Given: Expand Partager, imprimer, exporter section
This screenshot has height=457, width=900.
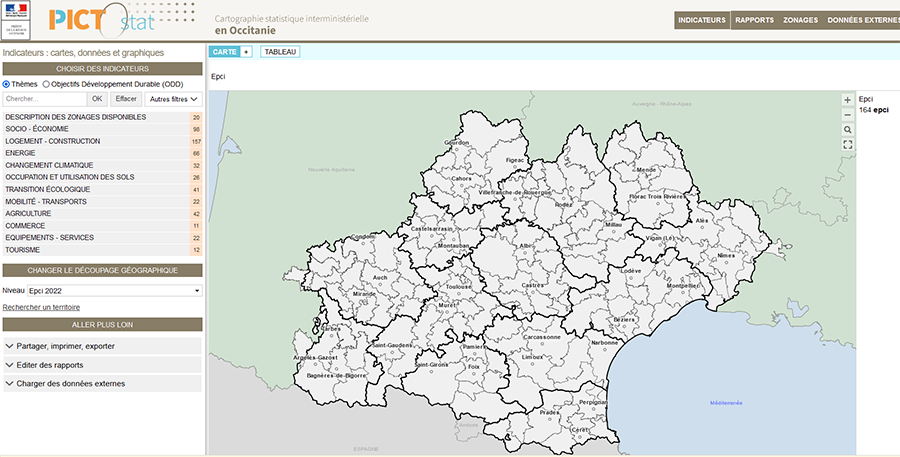Looking at the screenshot, I should [x=103, y=346].
